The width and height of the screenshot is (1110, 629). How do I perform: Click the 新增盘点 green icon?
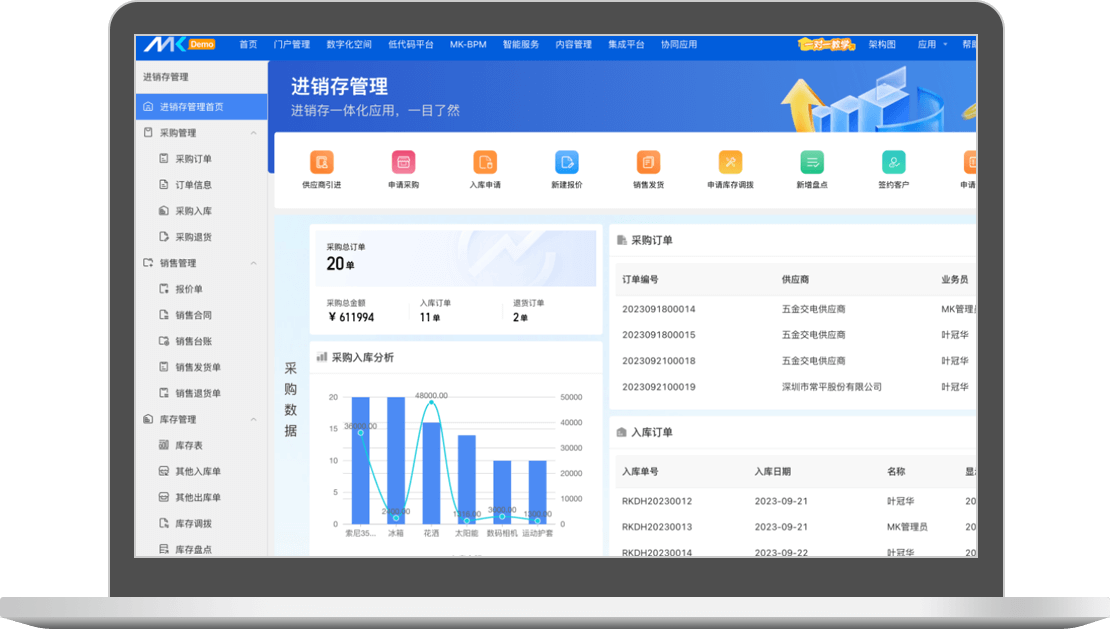(812, 162)
